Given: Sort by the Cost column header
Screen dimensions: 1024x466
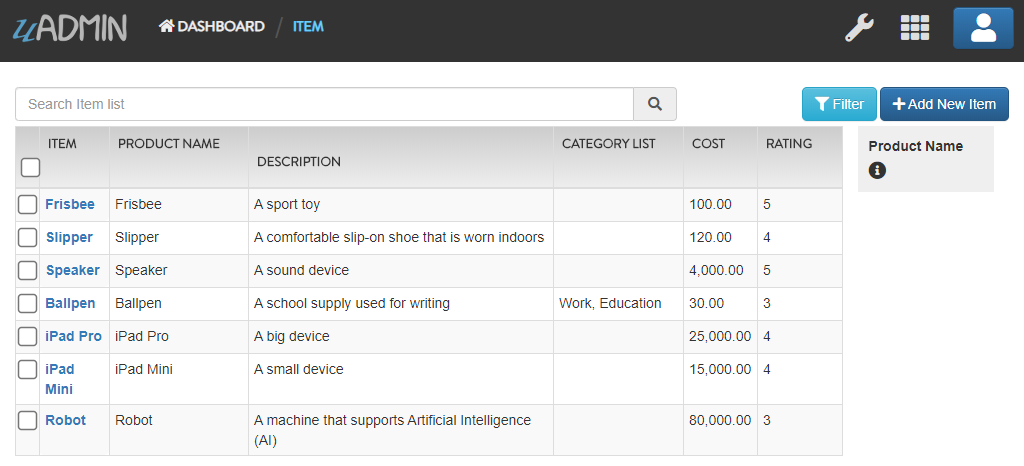Looking at the screenshot, I should click(709, 144).
